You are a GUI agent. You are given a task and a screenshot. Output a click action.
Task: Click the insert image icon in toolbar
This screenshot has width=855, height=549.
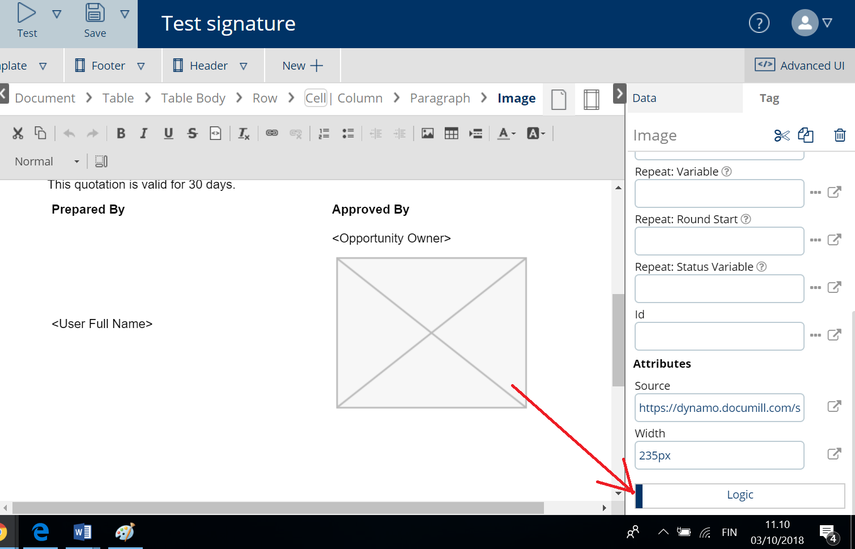[427, 133]
